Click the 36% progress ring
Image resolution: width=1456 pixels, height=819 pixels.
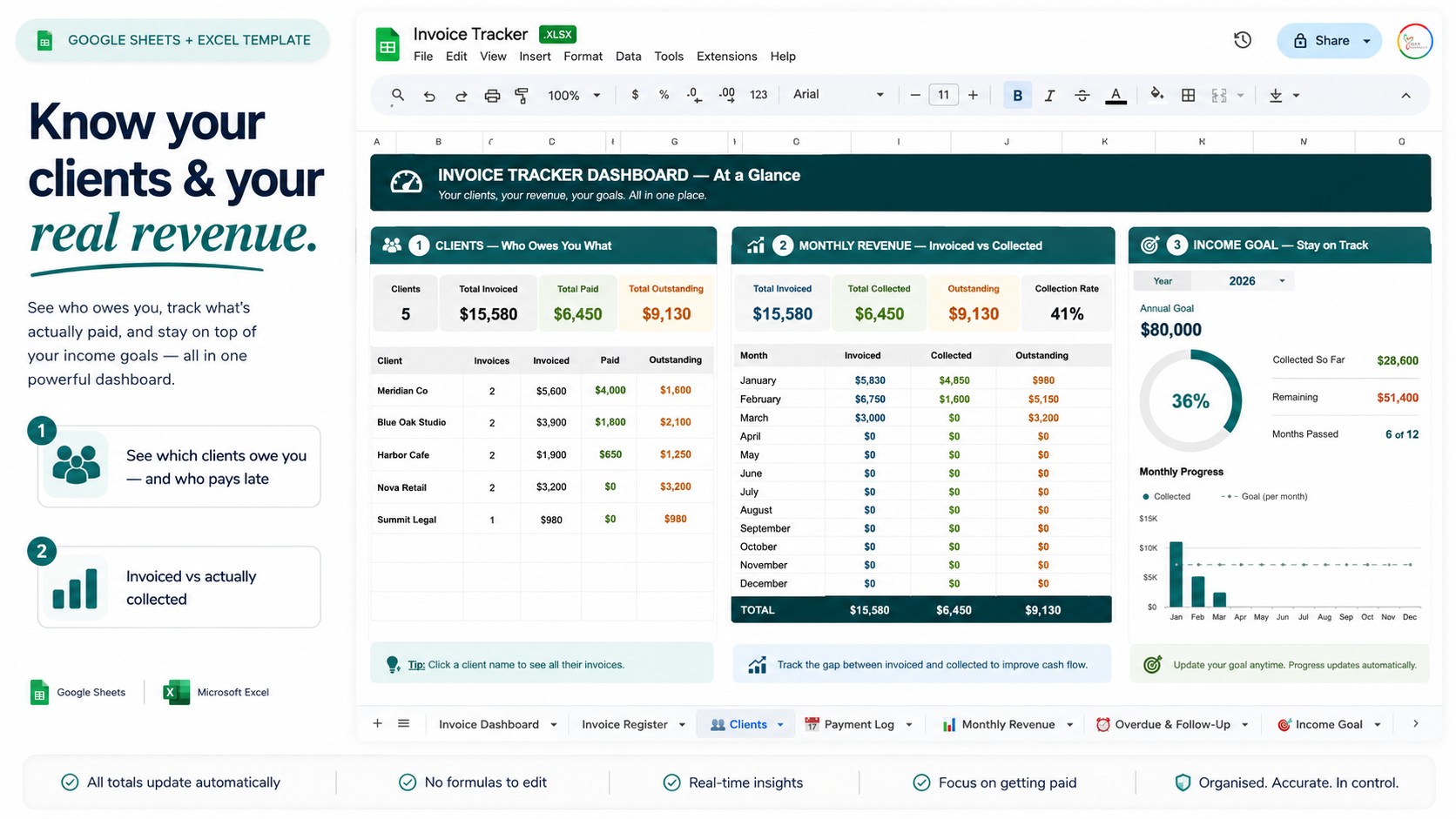[1190, 401]
